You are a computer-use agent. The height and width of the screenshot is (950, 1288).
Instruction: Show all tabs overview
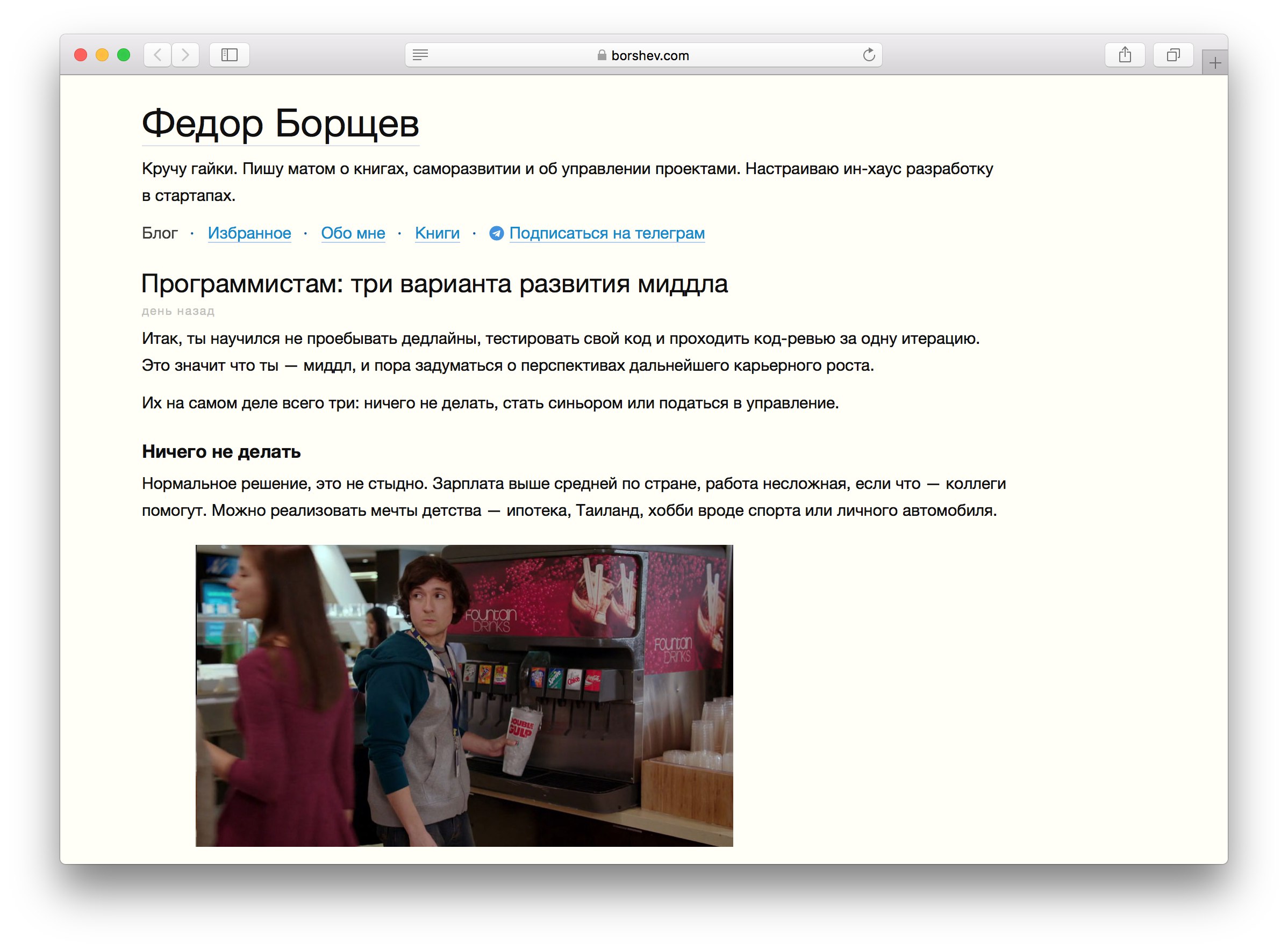tap(1173, 55)
